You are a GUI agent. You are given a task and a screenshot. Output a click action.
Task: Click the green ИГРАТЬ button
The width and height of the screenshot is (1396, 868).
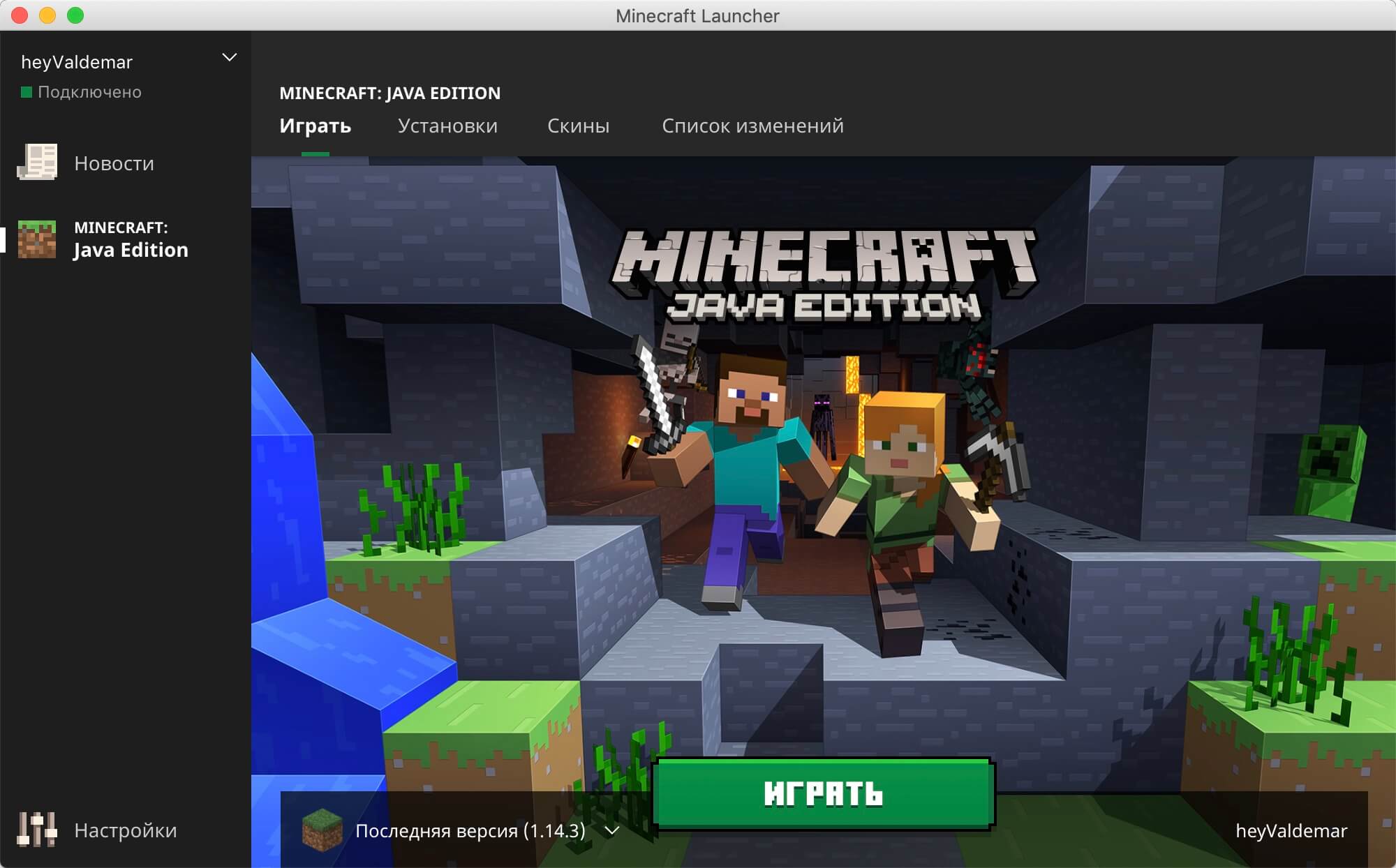tap(824, 793)
